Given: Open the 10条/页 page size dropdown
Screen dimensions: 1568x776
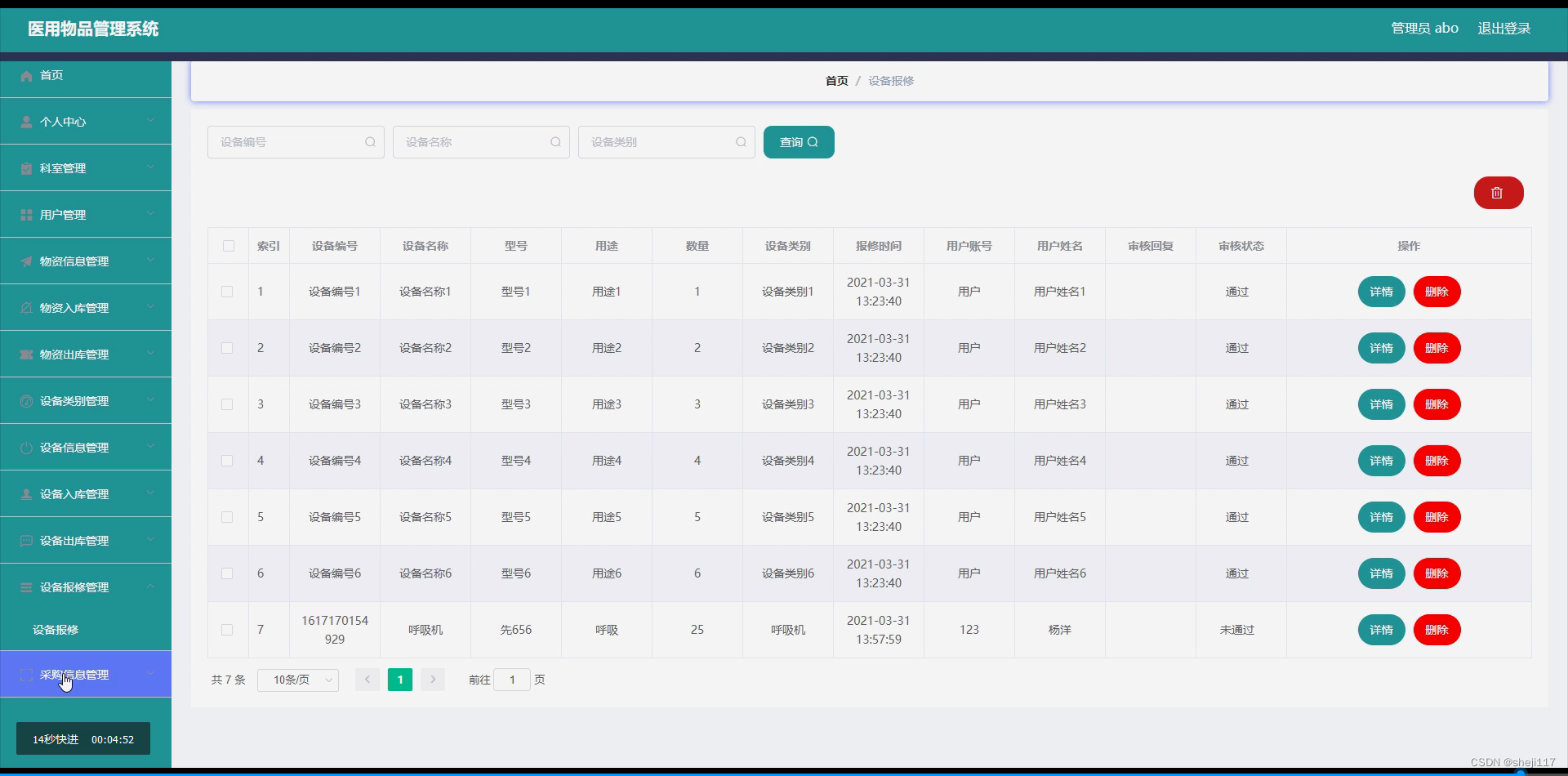Looking at the screenshot, I should pyautogui.click(x=297, y=679).
